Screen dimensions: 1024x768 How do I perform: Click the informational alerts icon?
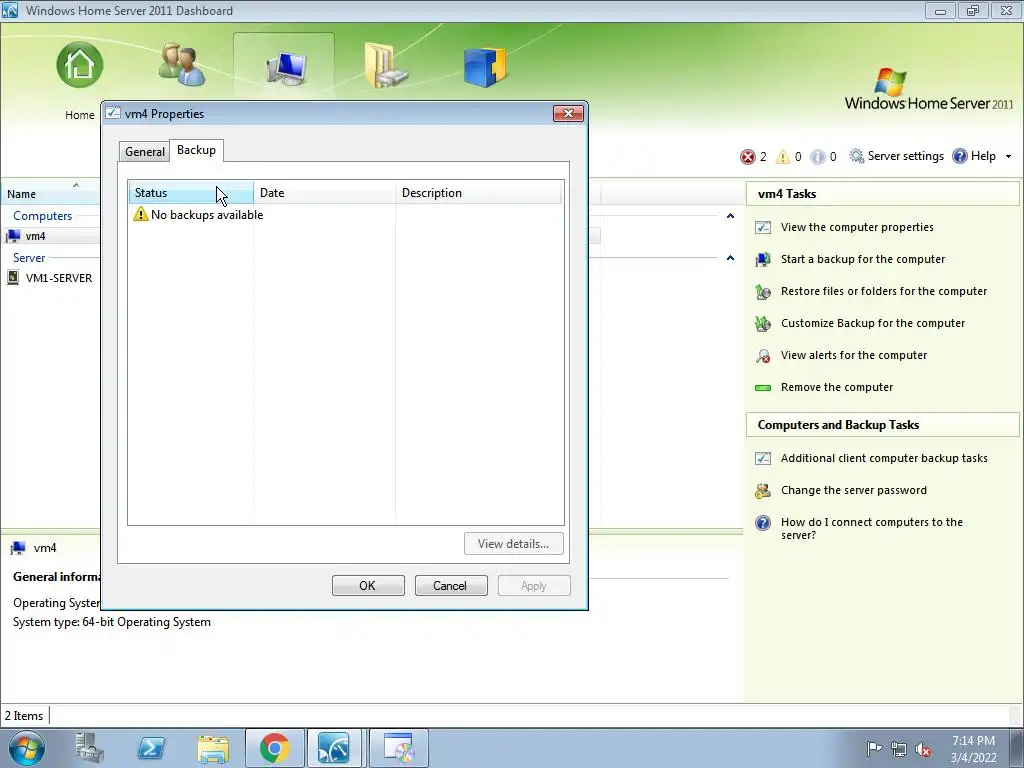click(817, 157)
